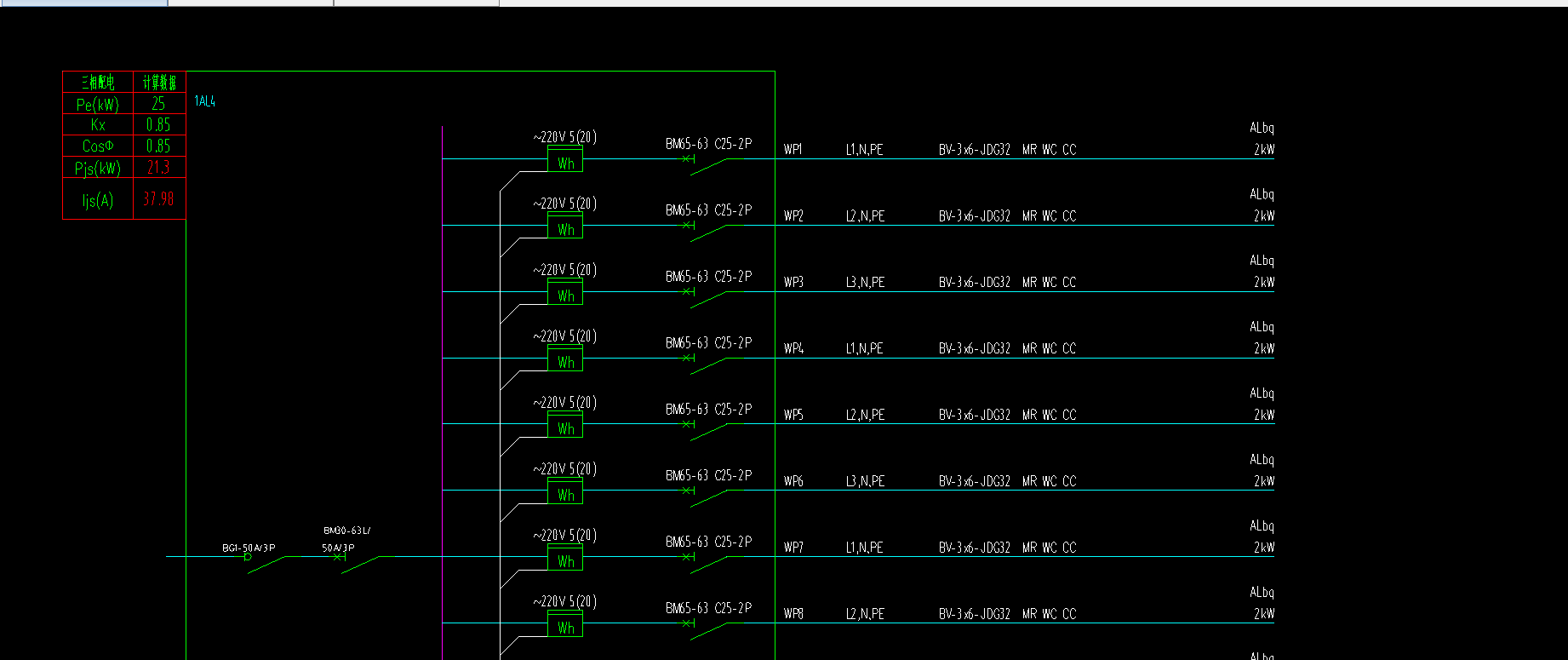The image size is (1568, 660).
Task: Select the 0.85 value beside Kx
Action: (x=158, y=124)
